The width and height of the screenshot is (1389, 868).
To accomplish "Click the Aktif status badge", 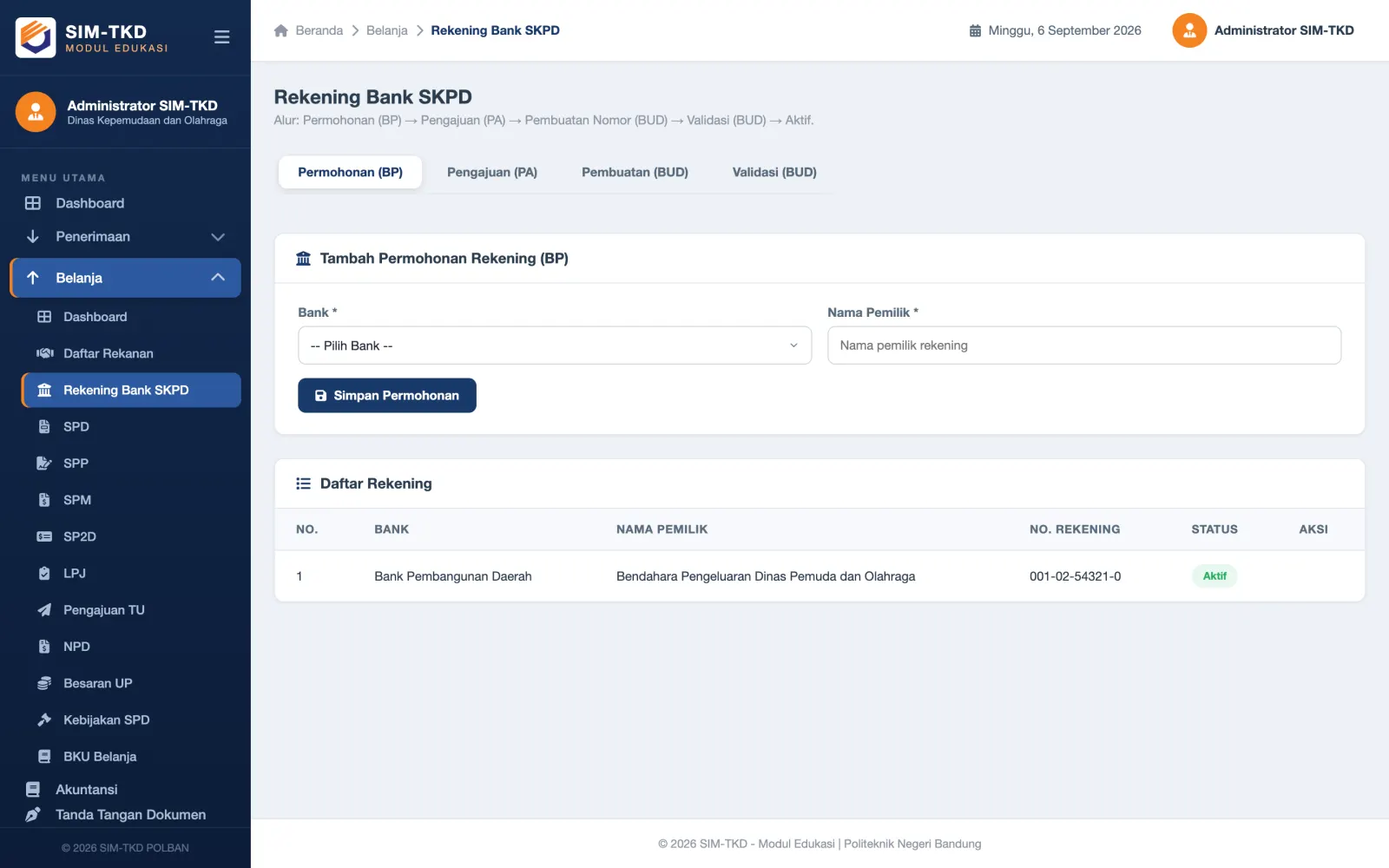I will [1215, 576].
